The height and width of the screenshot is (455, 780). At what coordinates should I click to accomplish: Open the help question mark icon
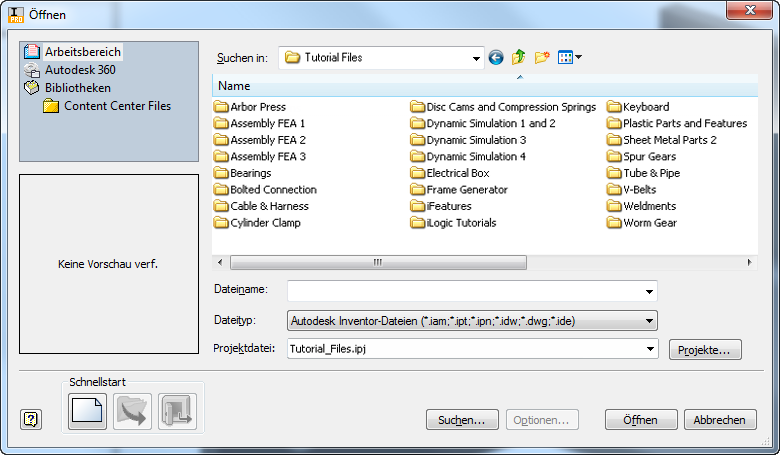point(31,419)
